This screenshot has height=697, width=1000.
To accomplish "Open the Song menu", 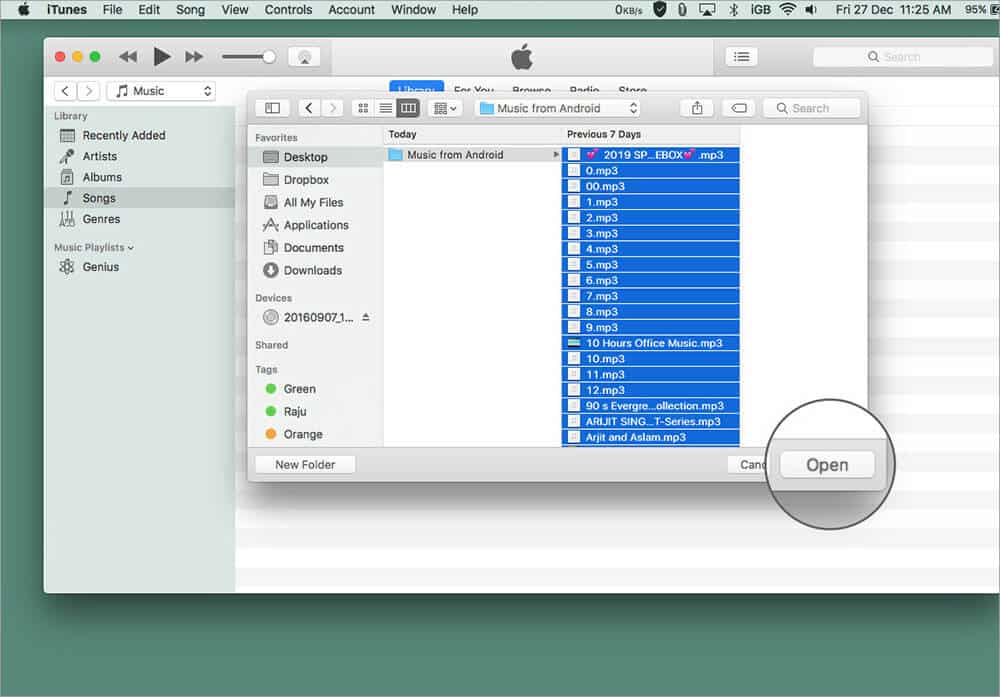I will click(x=190, y=10).
